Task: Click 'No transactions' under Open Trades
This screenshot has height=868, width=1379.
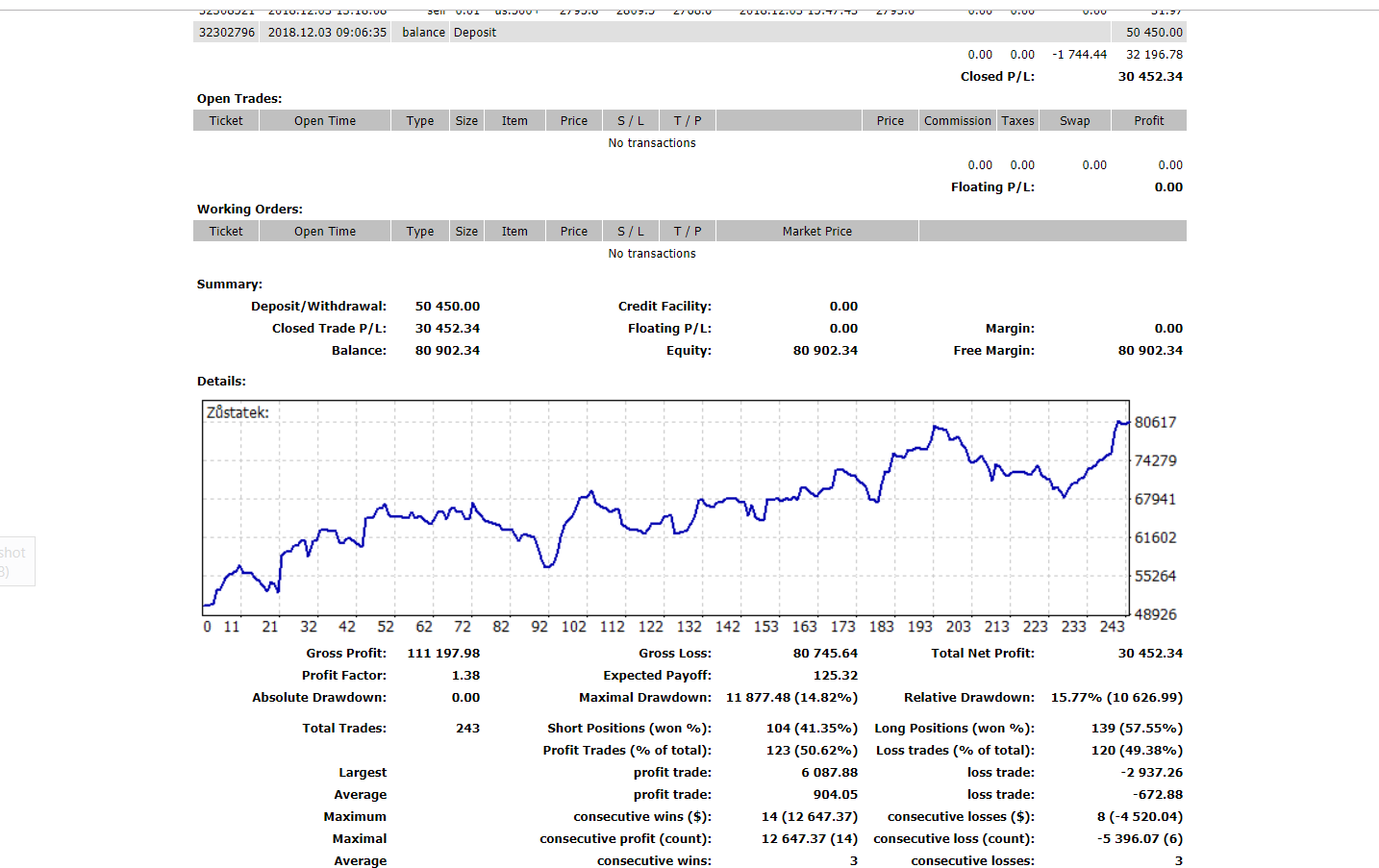Action: (652, 143)
